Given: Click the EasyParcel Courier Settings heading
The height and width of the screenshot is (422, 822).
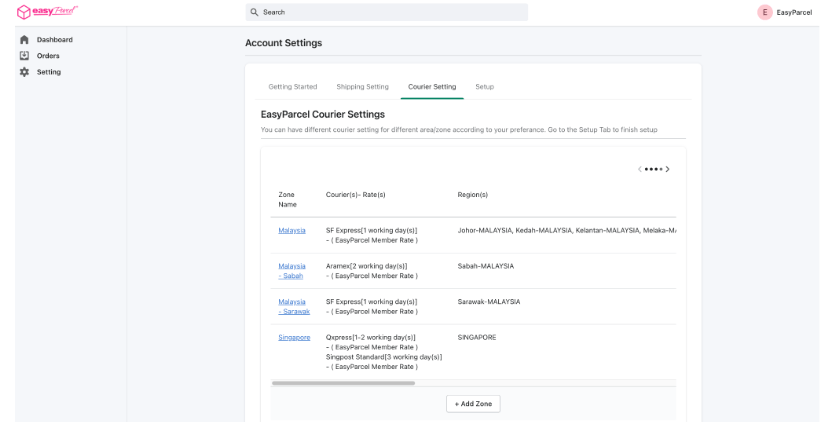Looking at the screenshot, I should pyautogui.click(x=322, y=114).
